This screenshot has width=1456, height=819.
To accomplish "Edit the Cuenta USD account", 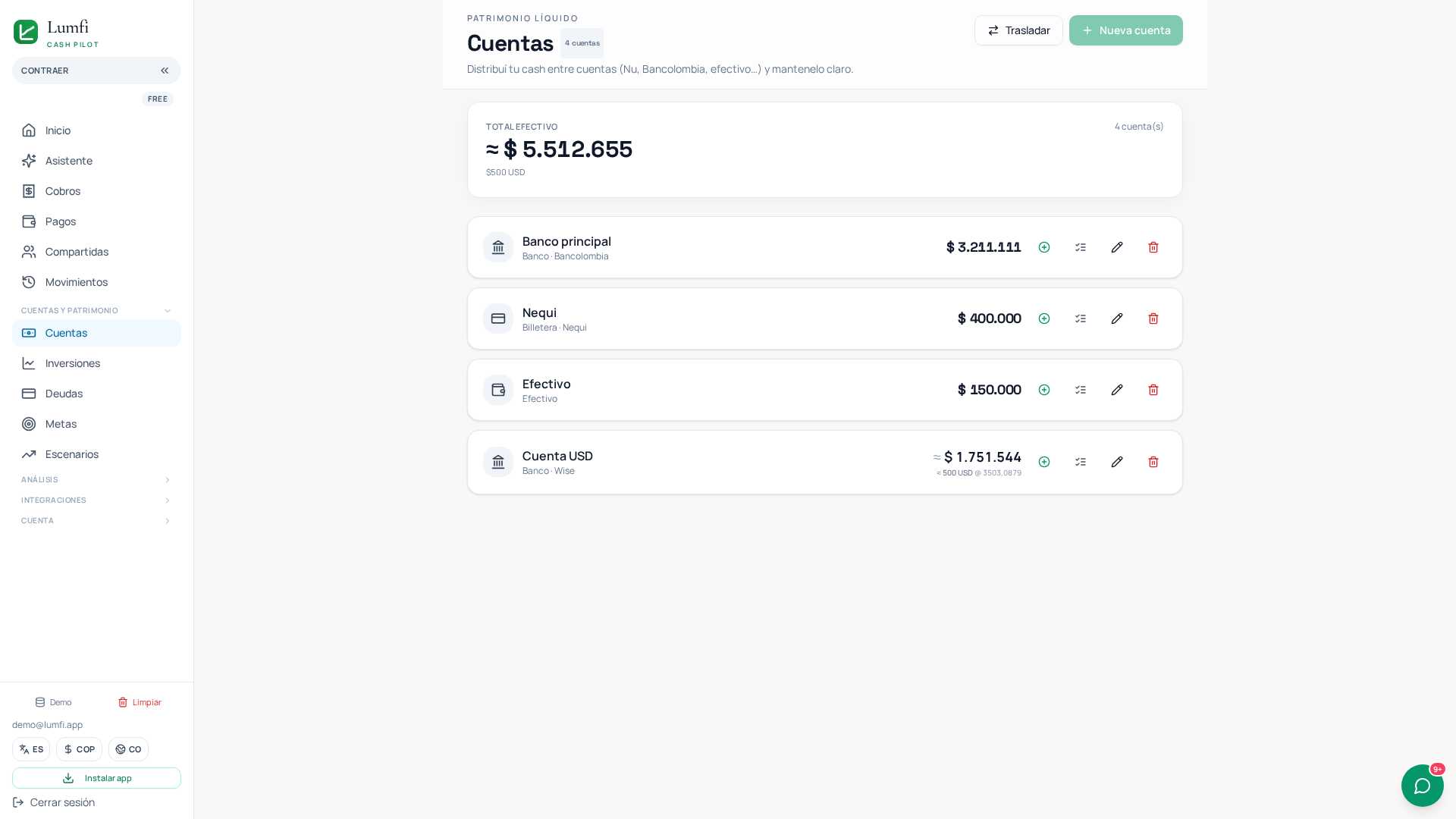I will [x=1117, y=462].
